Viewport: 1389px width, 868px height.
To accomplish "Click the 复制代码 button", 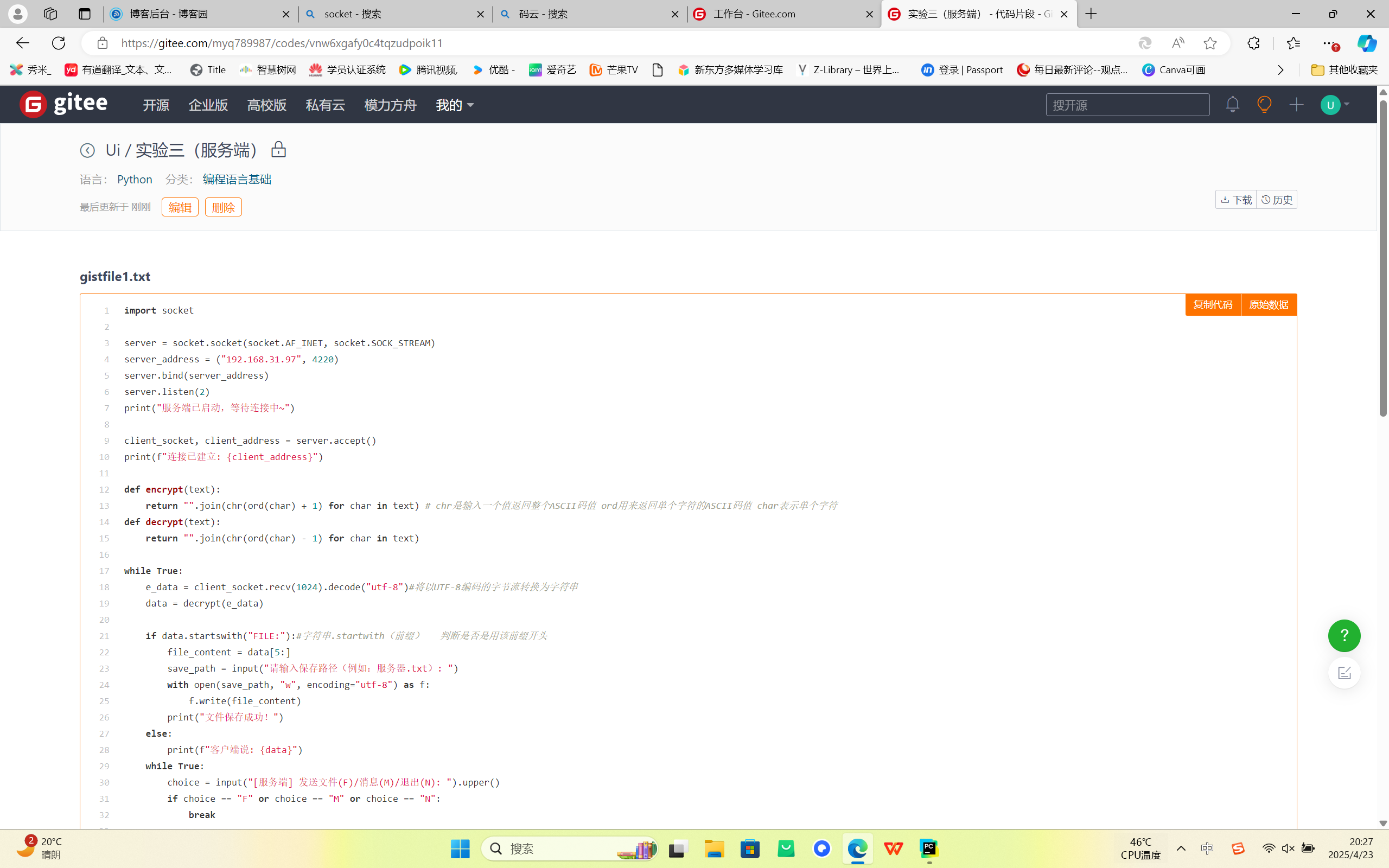I will tap(1212, 305).
